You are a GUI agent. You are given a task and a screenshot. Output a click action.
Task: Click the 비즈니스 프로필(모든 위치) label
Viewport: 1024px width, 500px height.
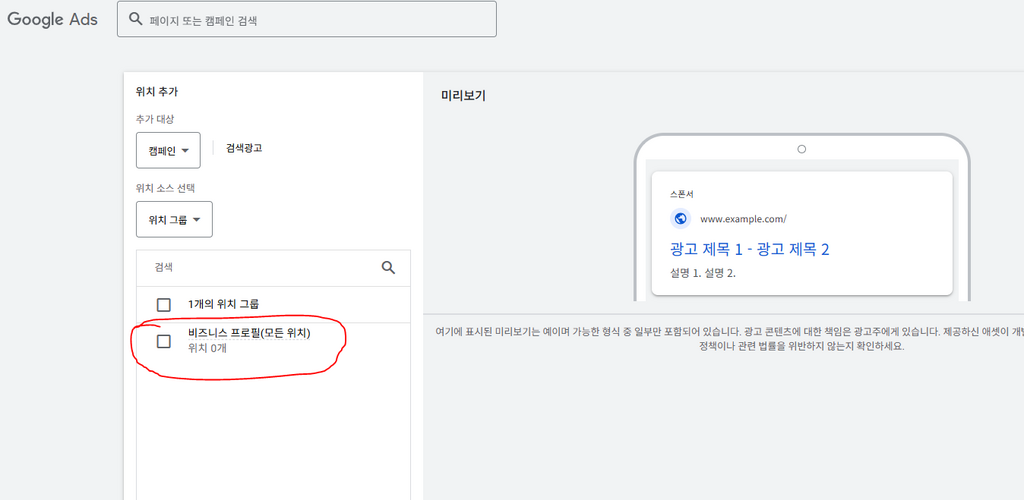249,334
